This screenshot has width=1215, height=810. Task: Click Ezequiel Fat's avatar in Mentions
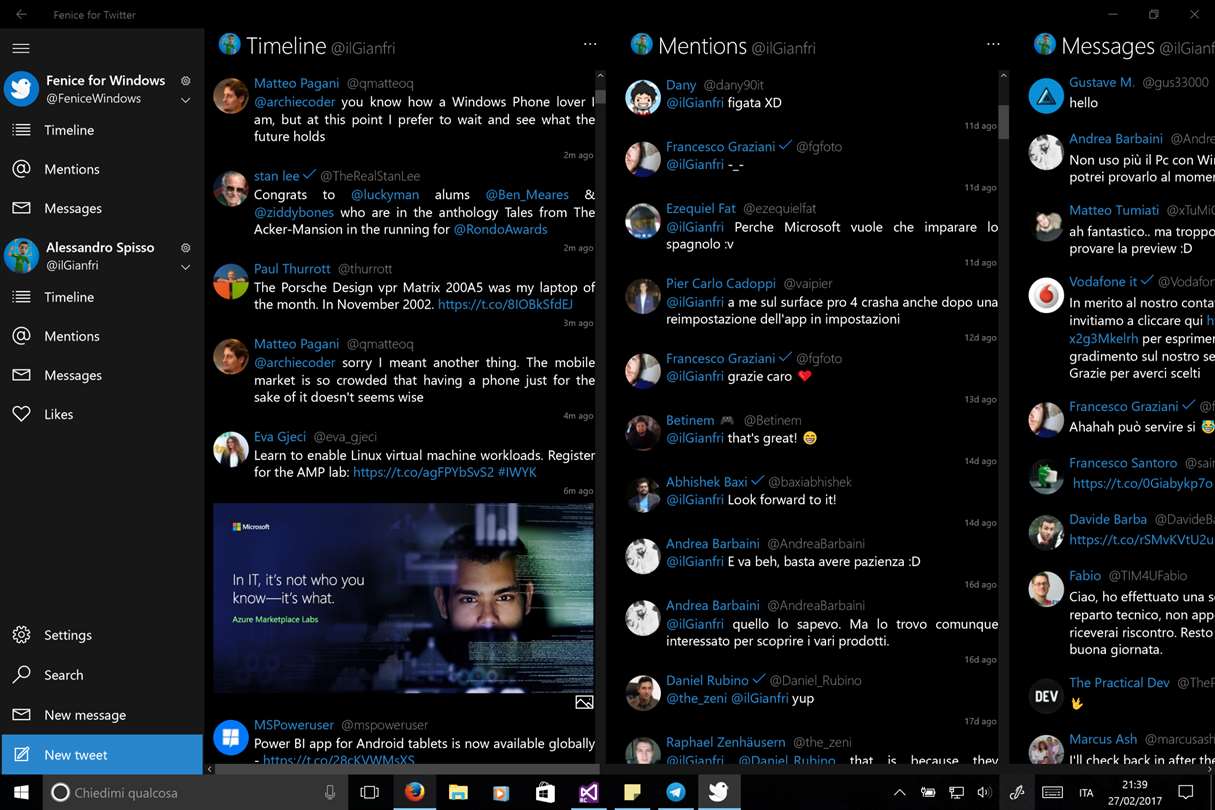click(643, 221)
